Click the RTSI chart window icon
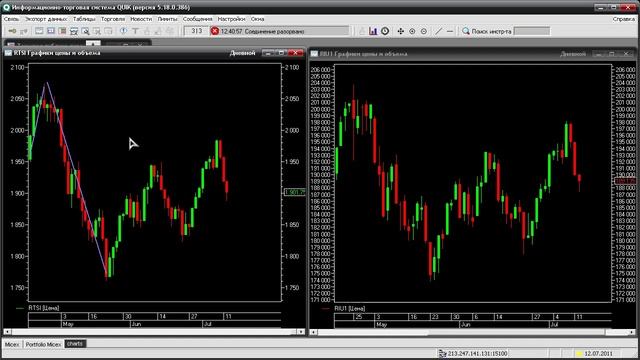The image size is (640, 360). click(8, 53)
